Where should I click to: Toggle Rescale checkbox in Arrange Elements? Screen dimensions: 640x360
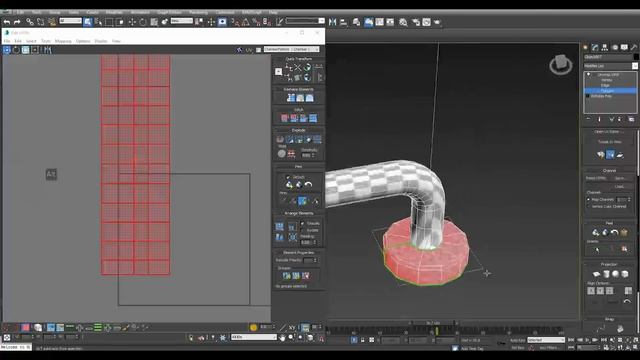[x=302, y=223]
